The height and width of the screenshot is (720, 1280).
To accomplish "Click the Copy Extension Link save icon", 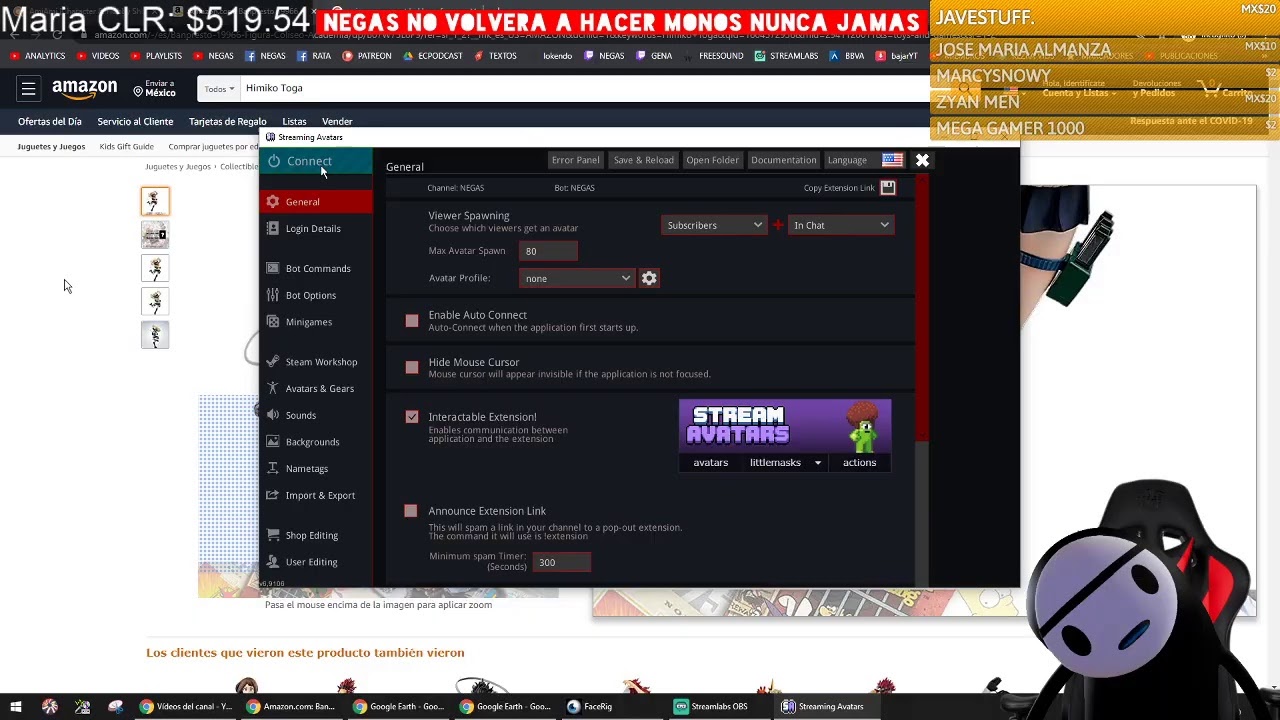I will tap(888, 188).
